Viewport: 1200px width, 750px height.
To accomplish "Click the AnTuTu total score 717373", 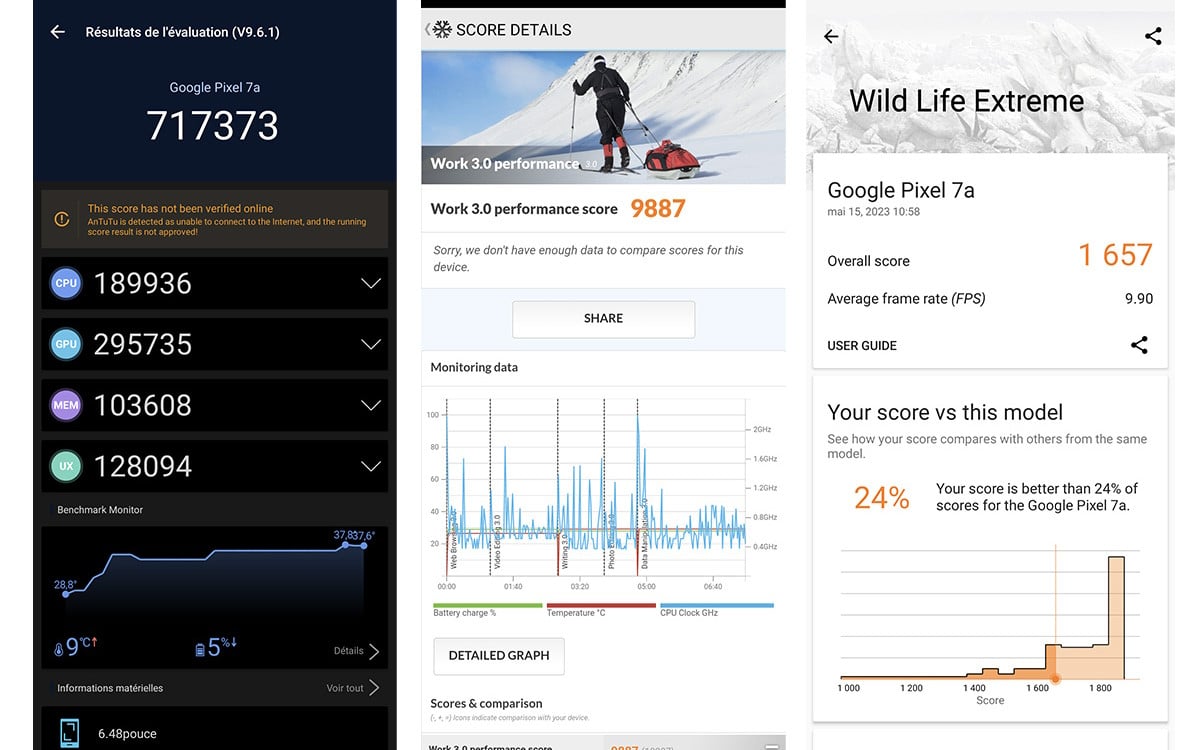I will point(213,126).
